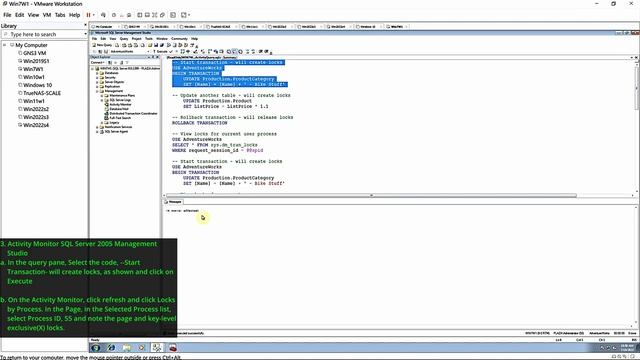Open Windows Explorer from the guest taskbar

point(127,348)
